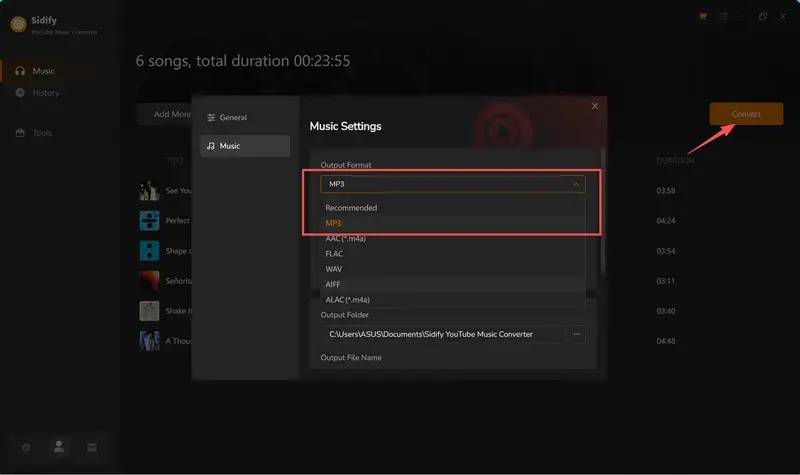
Task: Click the settings dialog scrollbar
Action: pyautogui.click(x=603, y=211)
